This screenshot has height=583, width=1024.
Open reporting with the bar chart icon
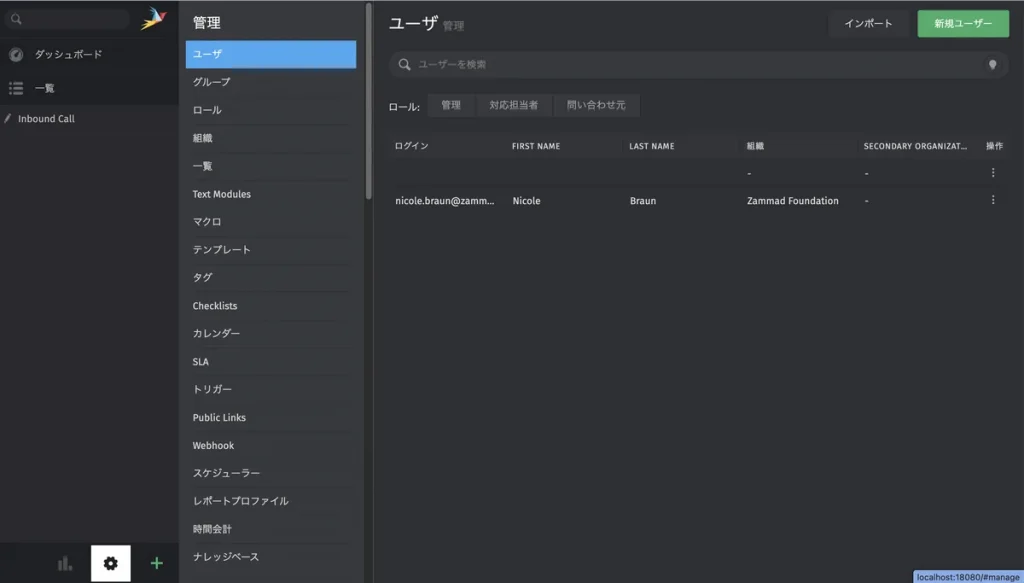point(65,563)
